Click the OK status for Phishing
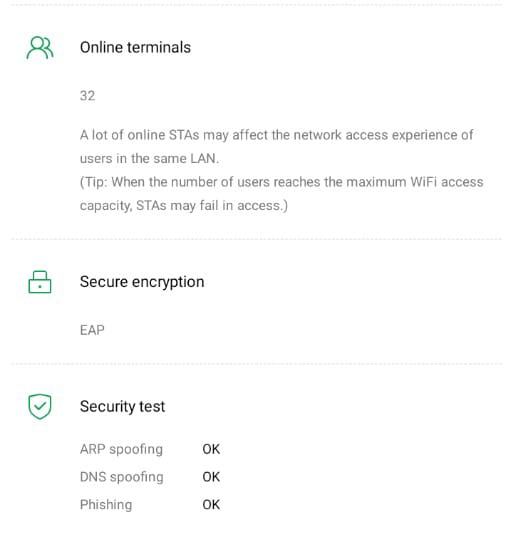The image size is (513, 536). [x=211, y=505]
